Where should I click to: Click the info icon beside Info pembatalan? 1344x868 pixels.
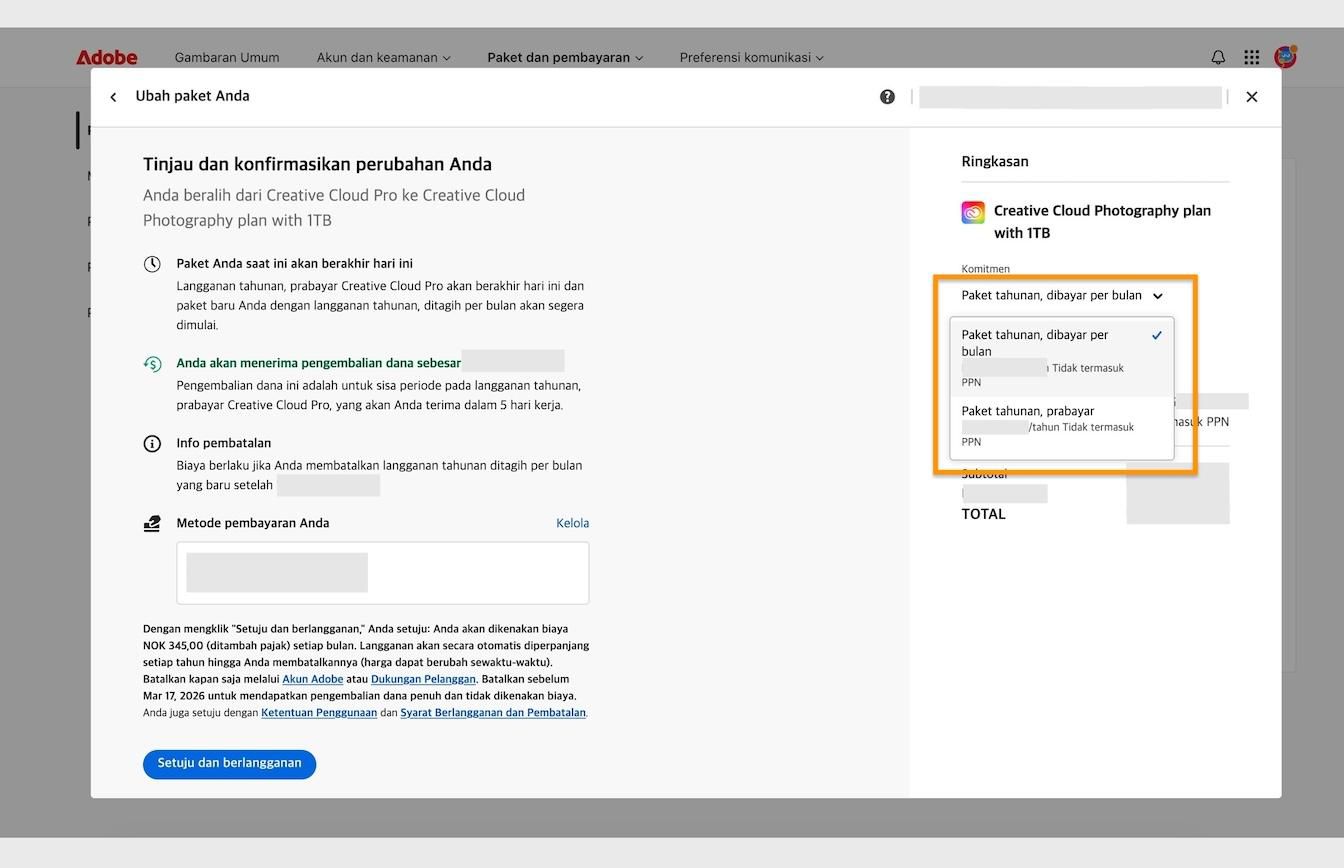[152, 444]
